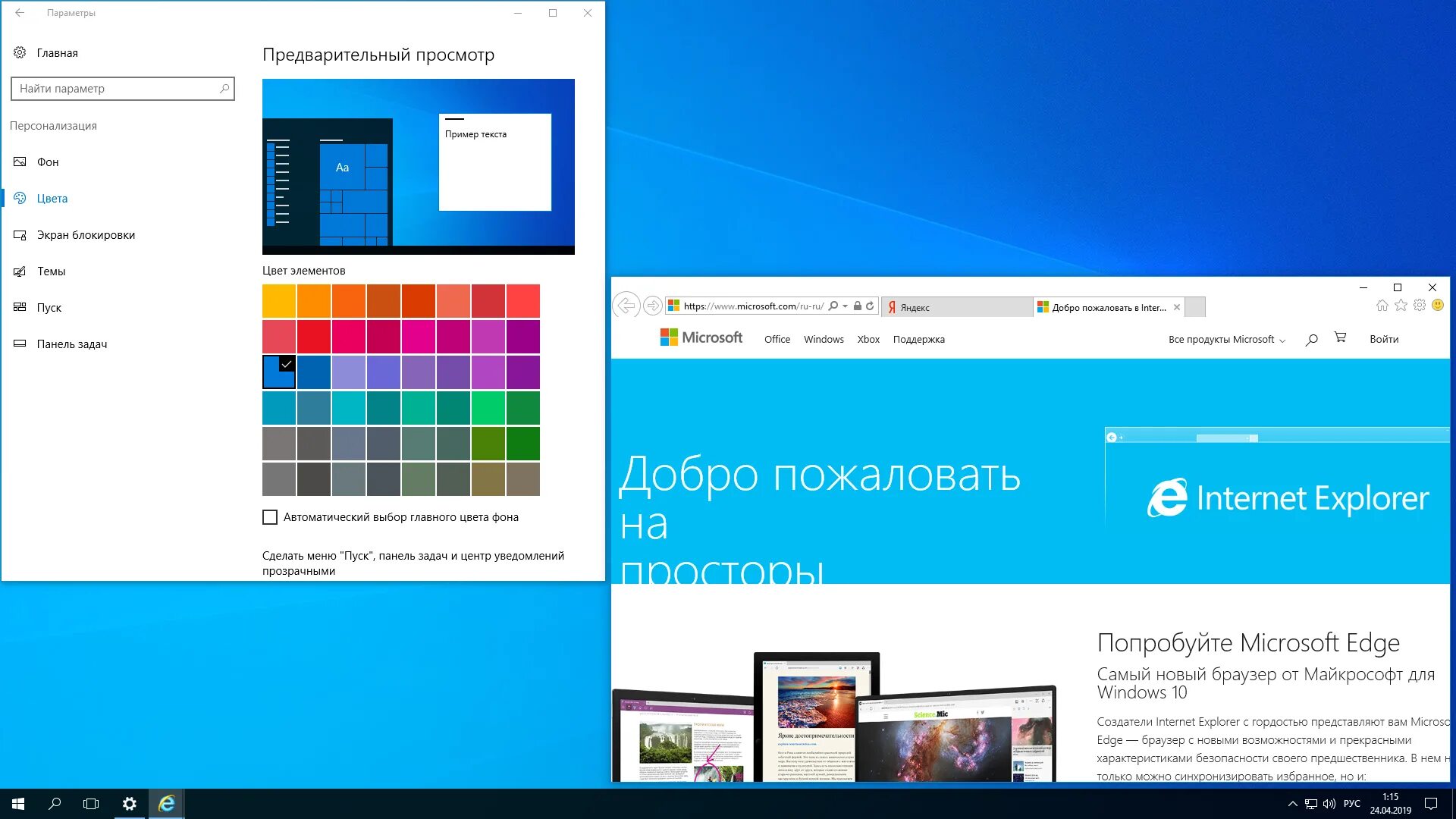1456x819 pixels.
Task: Open Microsoft site shopping cart
Action: (1340, 338)
